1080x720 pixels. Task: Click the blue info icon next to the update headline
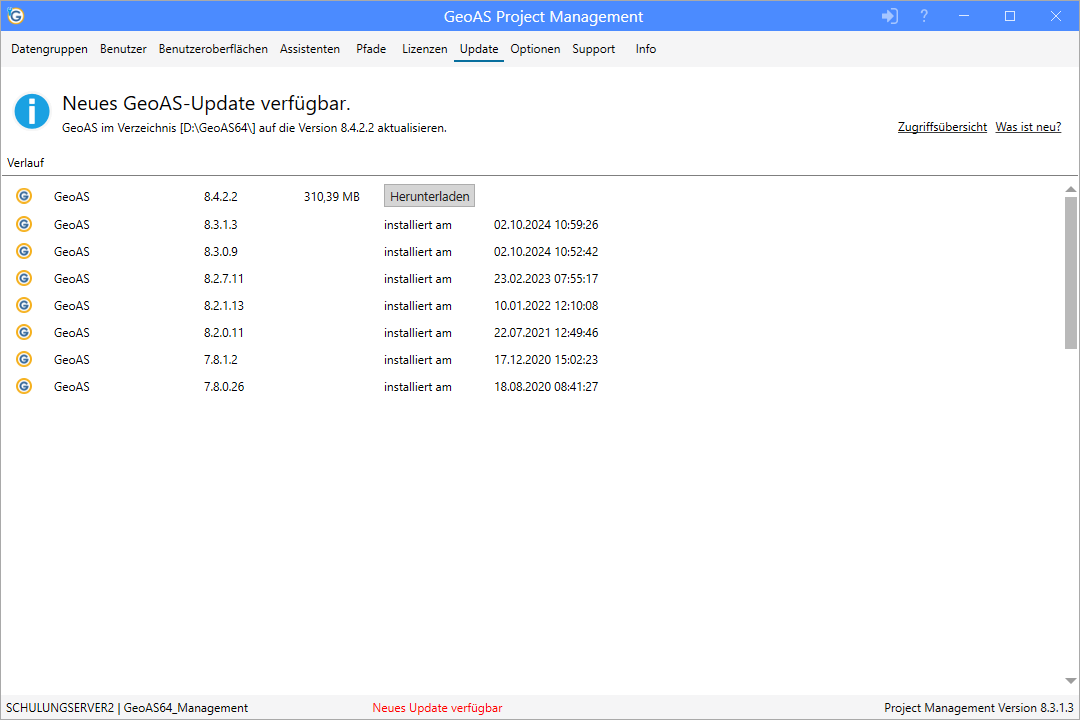tap(32, 111)
